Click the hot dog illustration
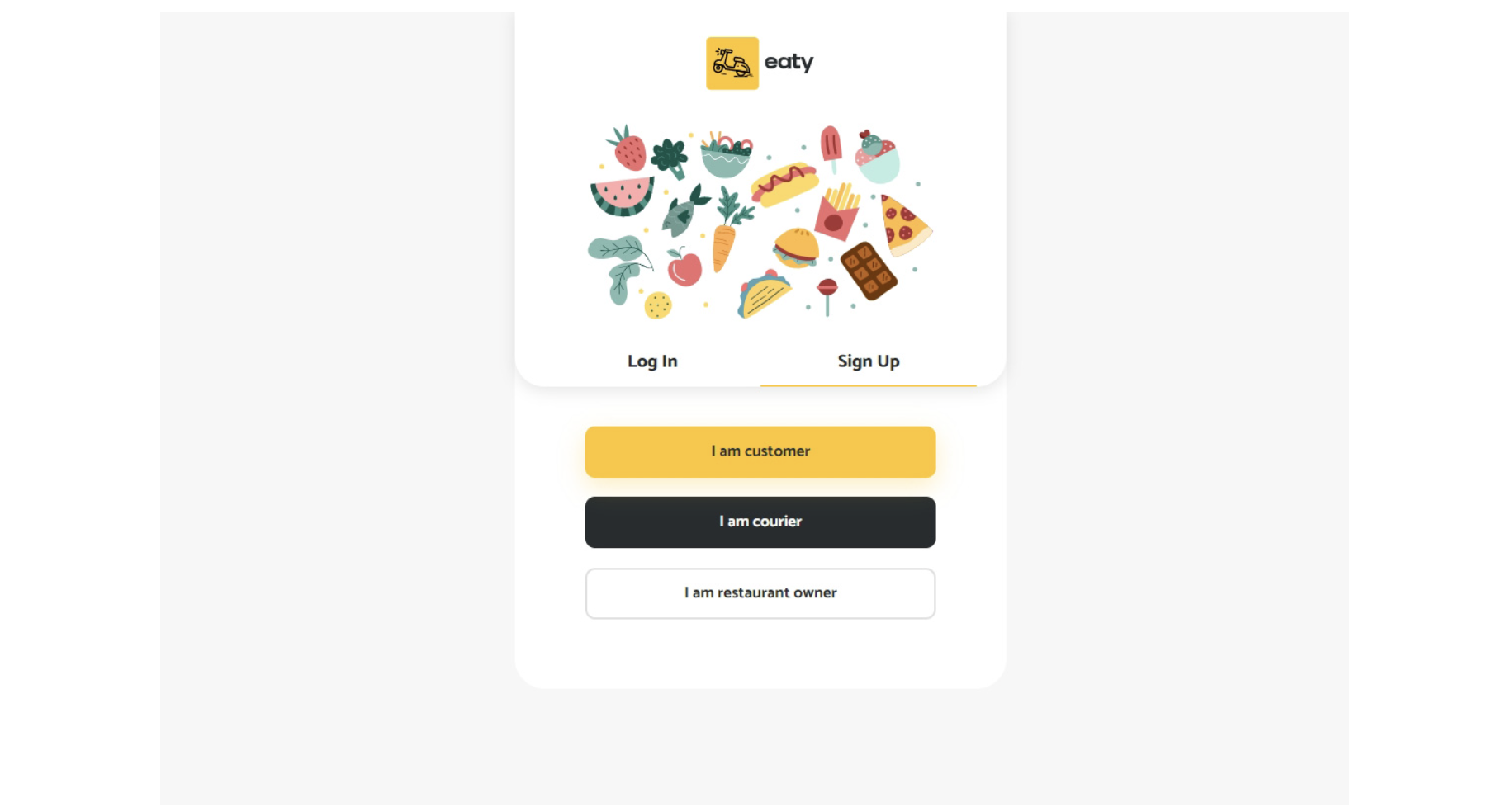This screenshot has width=1511, height=812. point(784,184)
